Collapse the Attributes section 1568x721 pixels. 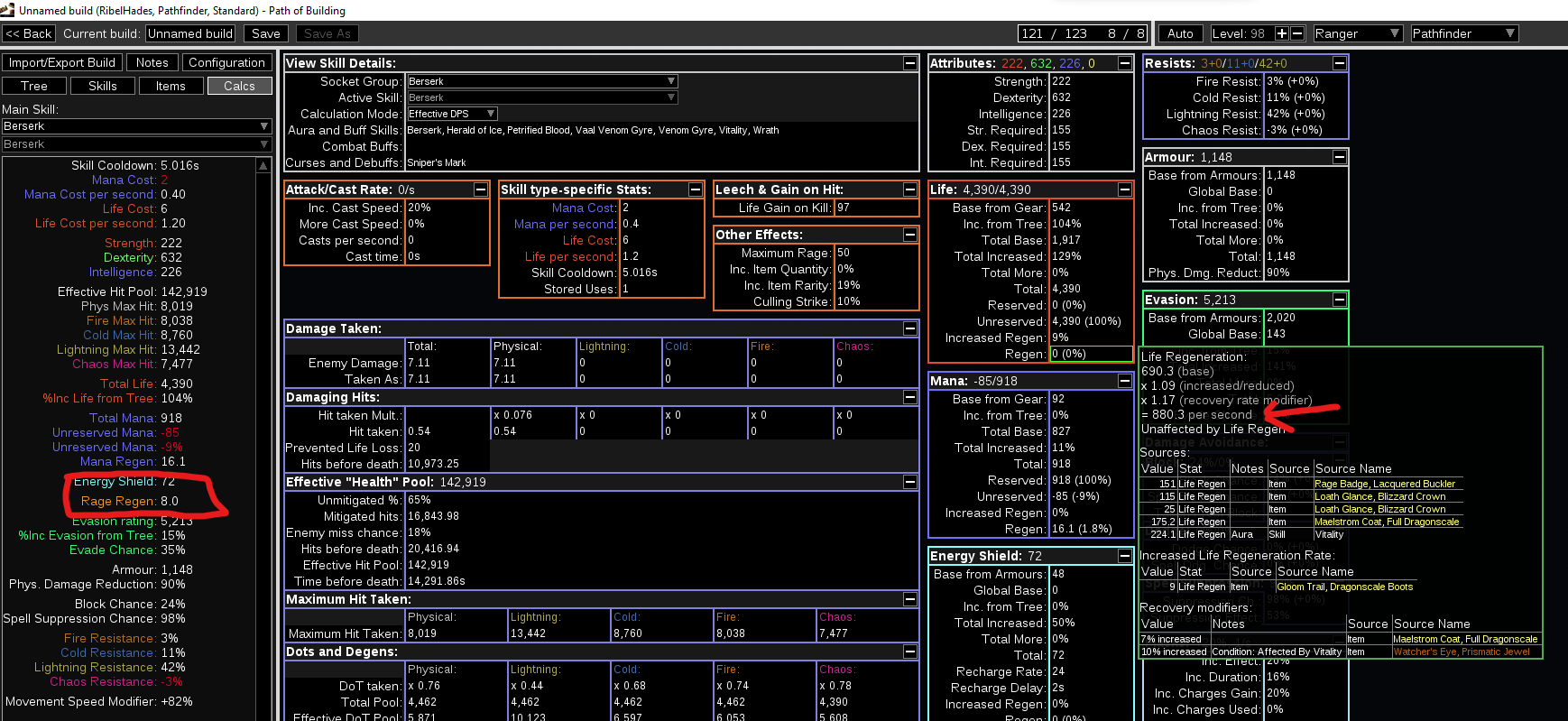(x=1125, y=63)
